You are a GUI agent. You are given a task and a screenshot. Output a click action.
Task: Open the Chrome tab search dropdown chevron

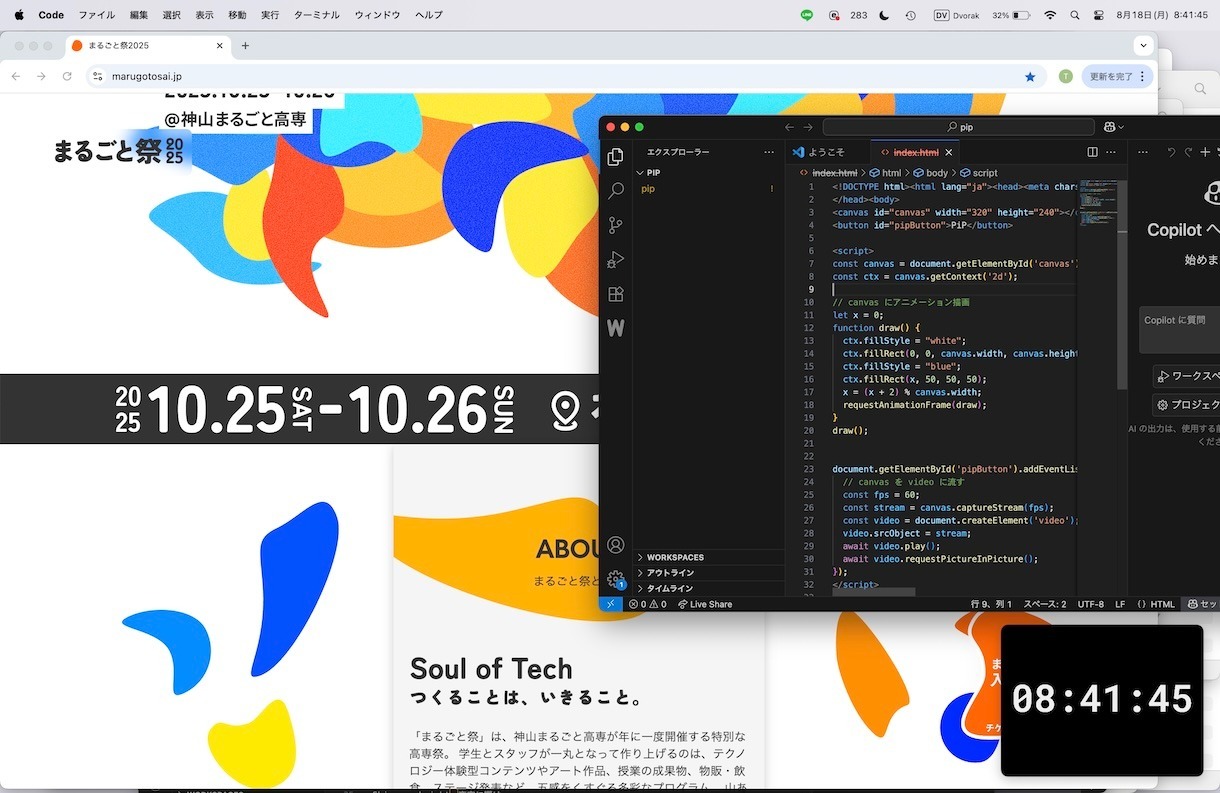pos(1144,46)
